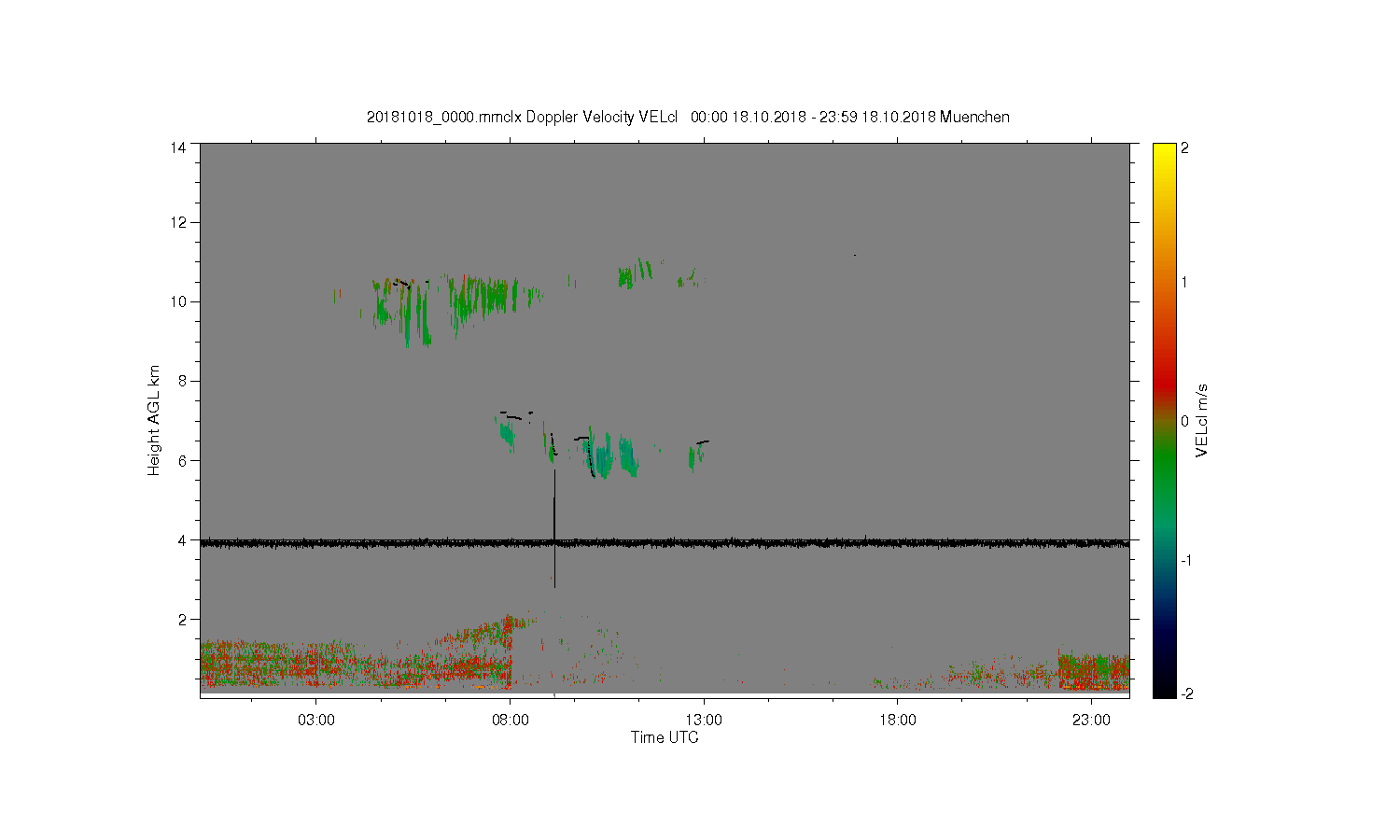Click the 03:00 time tick label

tap(316, 721)
